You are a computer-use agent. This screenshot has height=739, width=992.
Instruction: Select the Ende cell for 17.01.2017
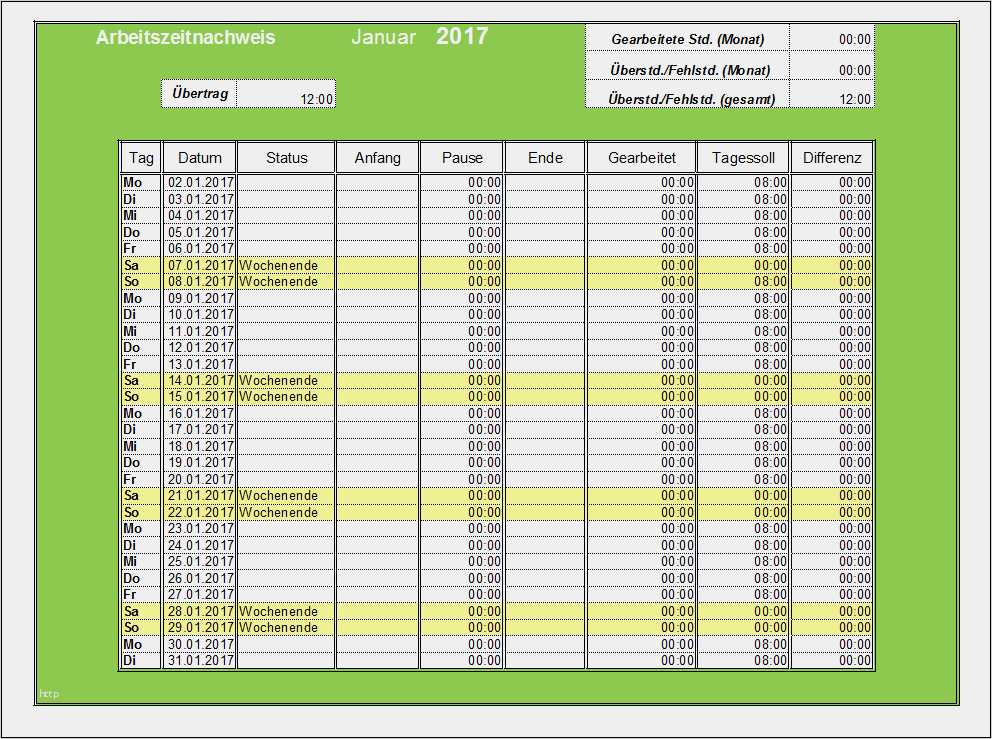545,429
